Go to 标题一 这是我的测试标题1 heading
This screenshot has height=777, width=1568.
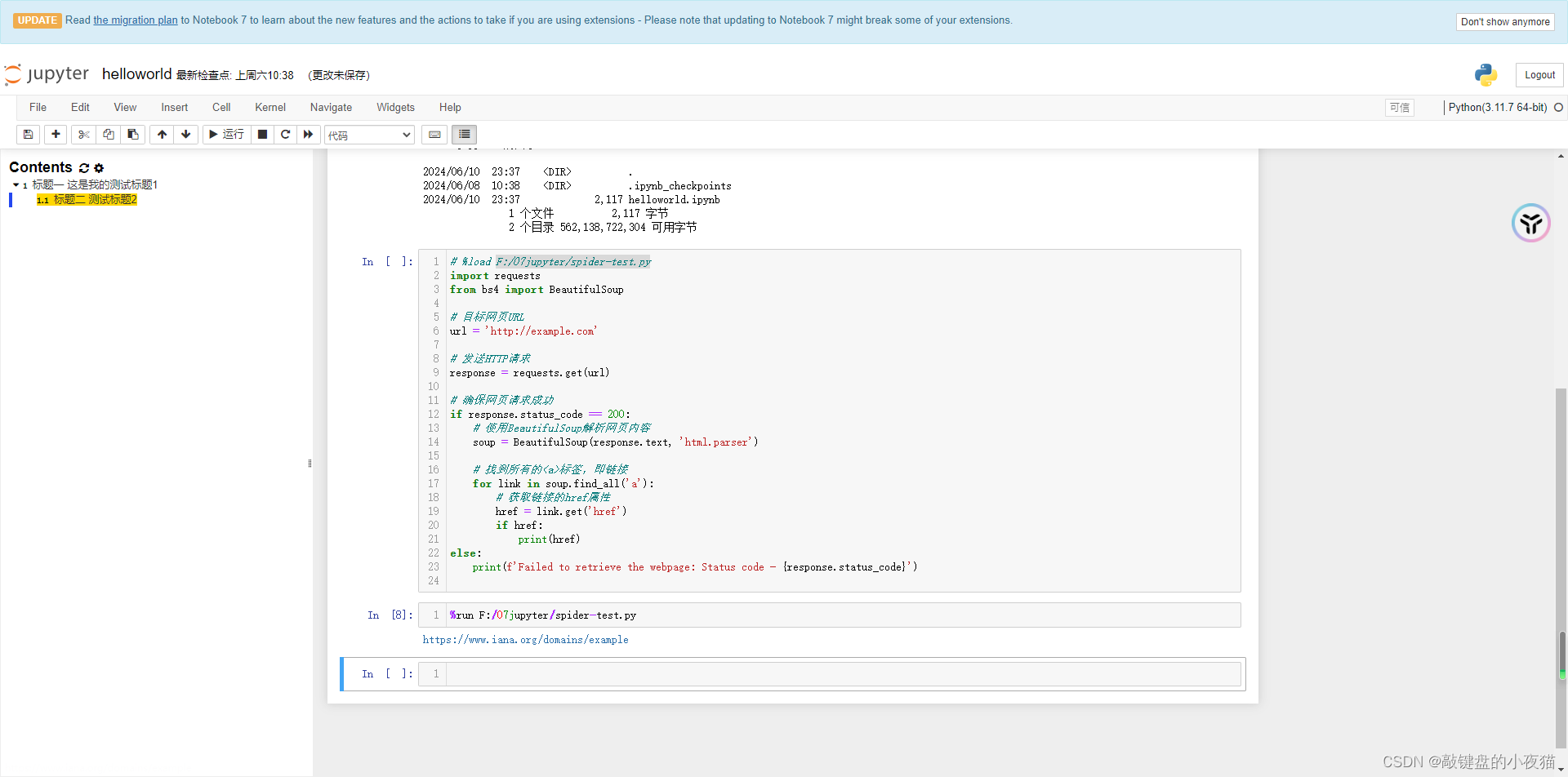coord(95,185)
